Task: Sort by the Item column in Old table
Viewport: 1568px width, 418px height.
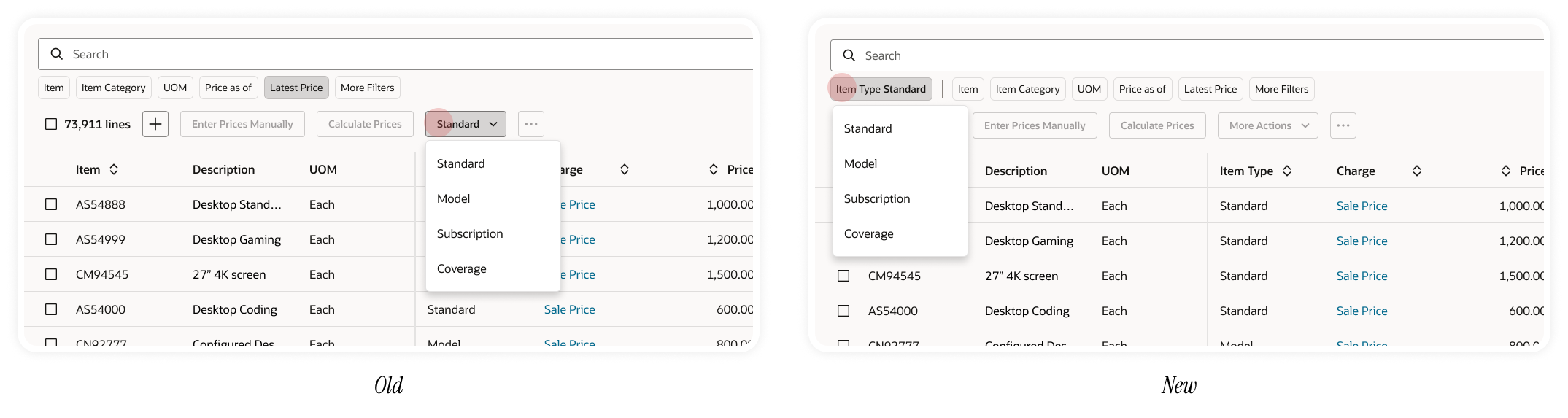Action: click(x=114, y=169)
